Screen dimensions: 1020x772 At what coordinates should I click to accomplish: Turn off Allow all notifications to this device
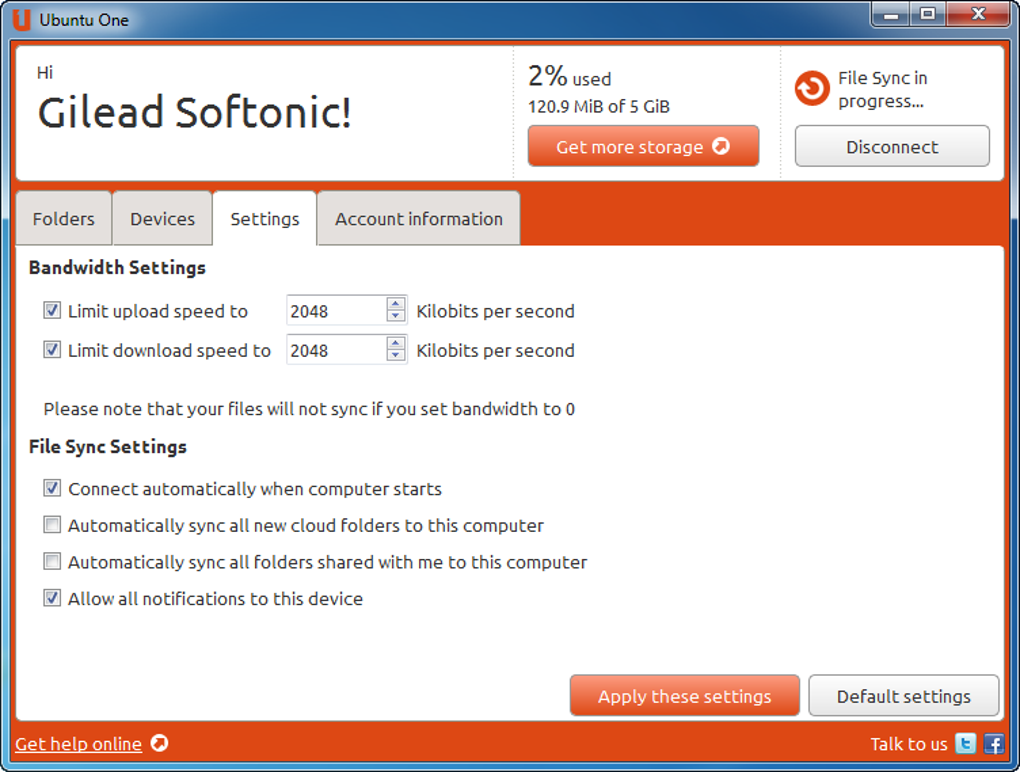click(52, 598)
